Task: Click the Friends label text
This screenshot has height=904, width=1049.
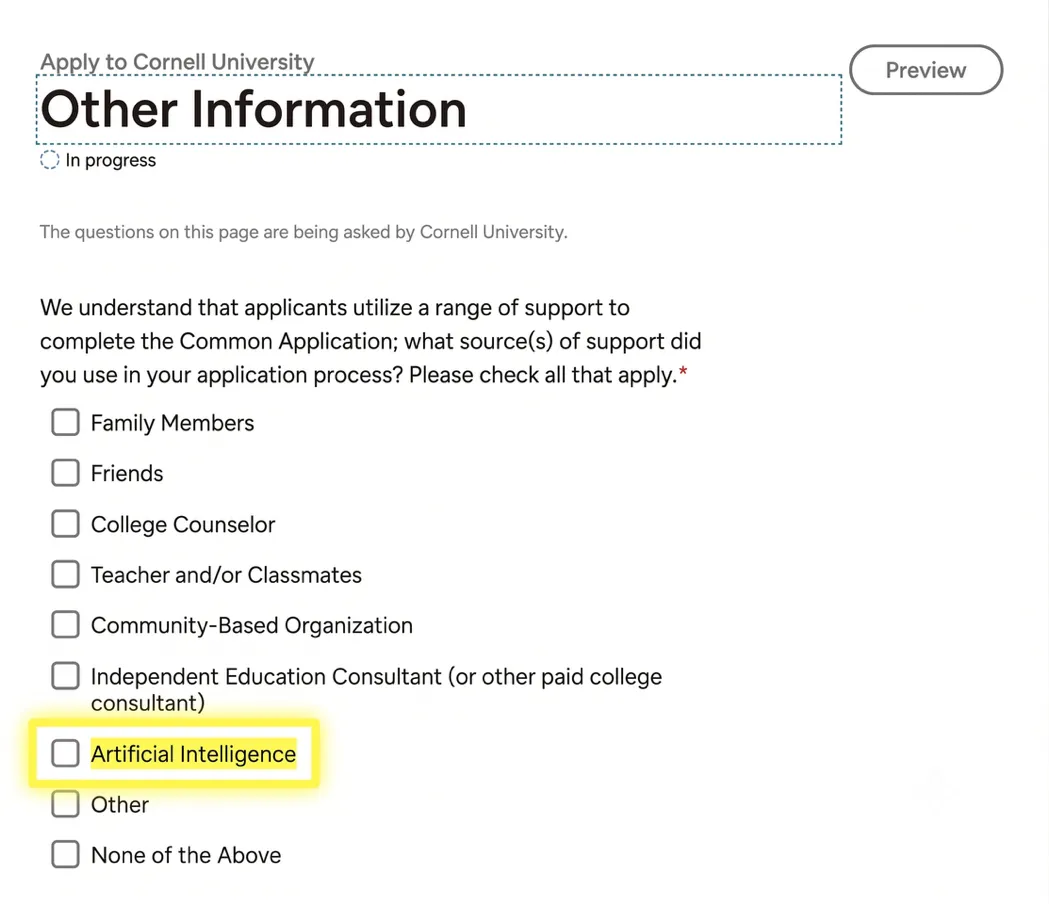Action: point(127,473)
